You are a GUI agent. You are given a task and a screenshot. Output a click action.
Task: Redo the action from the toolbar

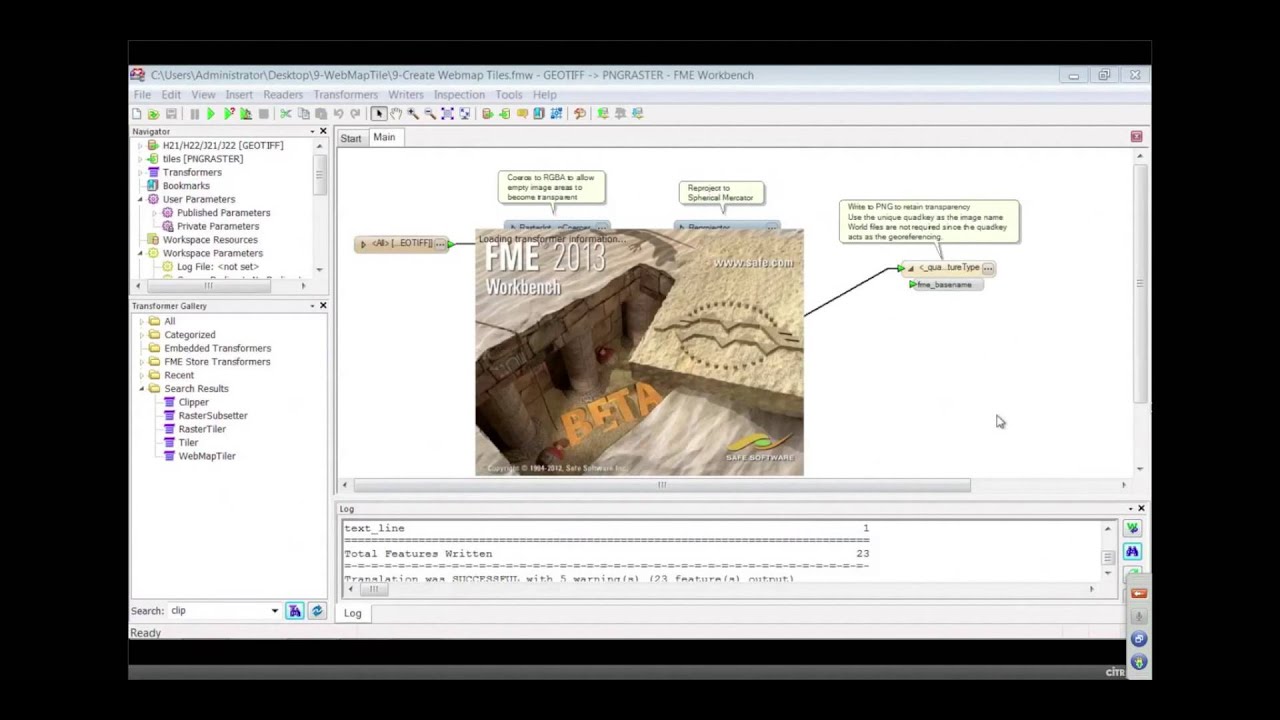pos(355,114)
